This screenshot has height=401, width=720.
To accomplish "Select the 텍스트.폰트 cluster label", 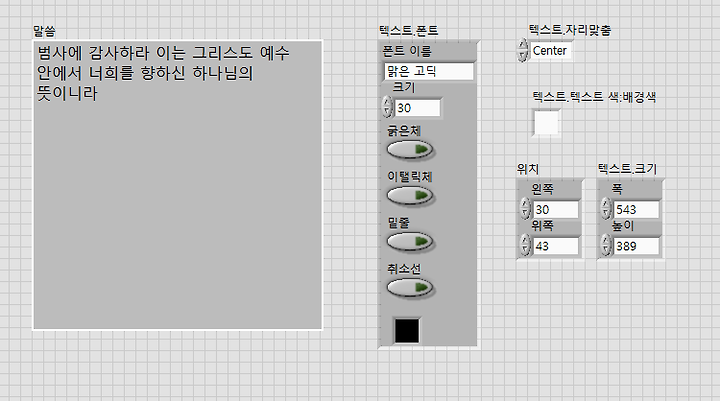I will 409,31.
